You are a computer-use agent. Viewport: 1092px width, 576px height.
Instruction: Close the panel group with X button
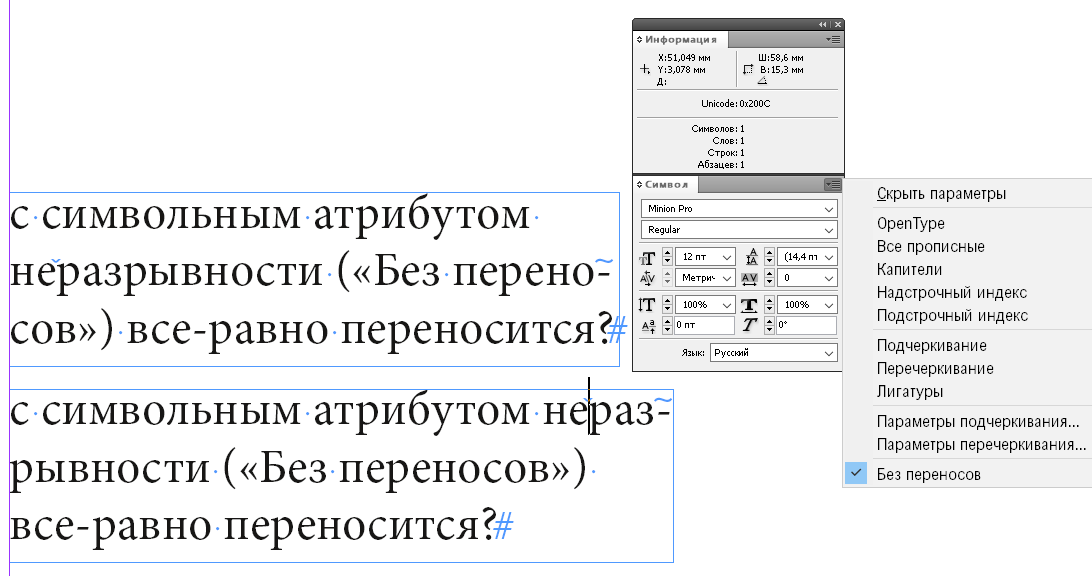[837, 24]
